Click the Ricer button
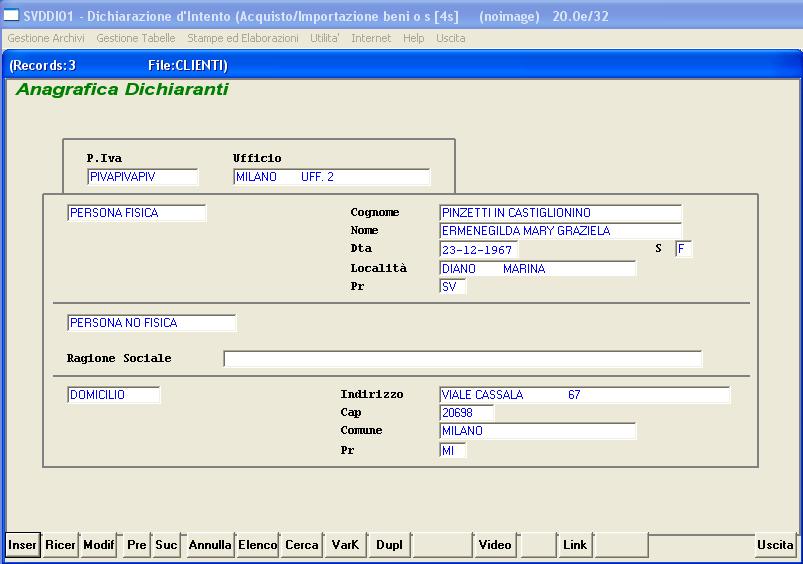 click(60, 545)
